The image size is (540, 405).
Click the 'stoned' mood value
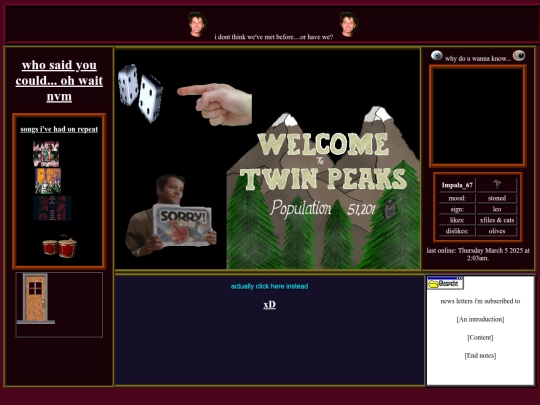[x=497, y=198]
